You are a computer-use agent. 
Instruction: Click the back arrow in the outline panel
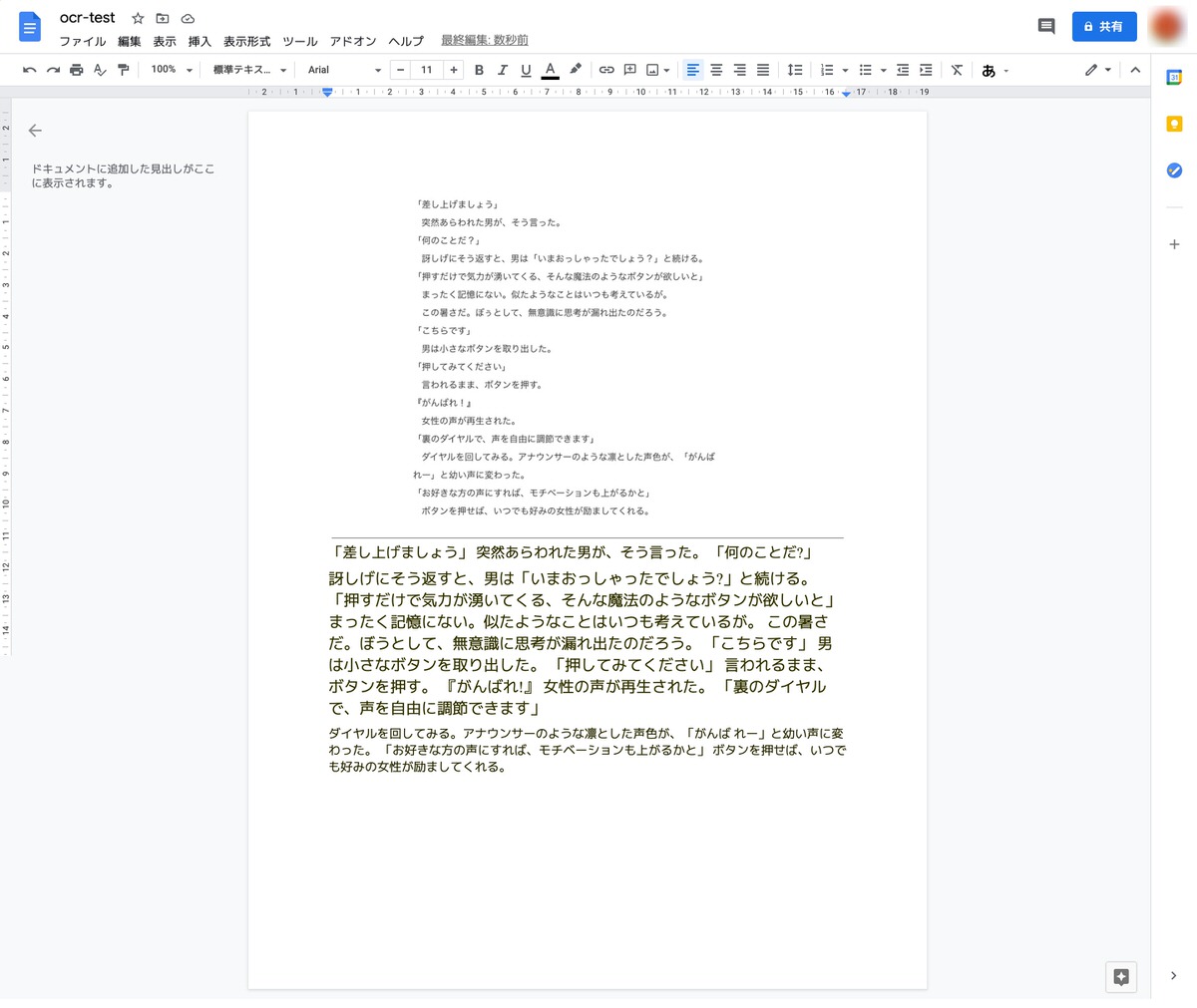point(35,131)
